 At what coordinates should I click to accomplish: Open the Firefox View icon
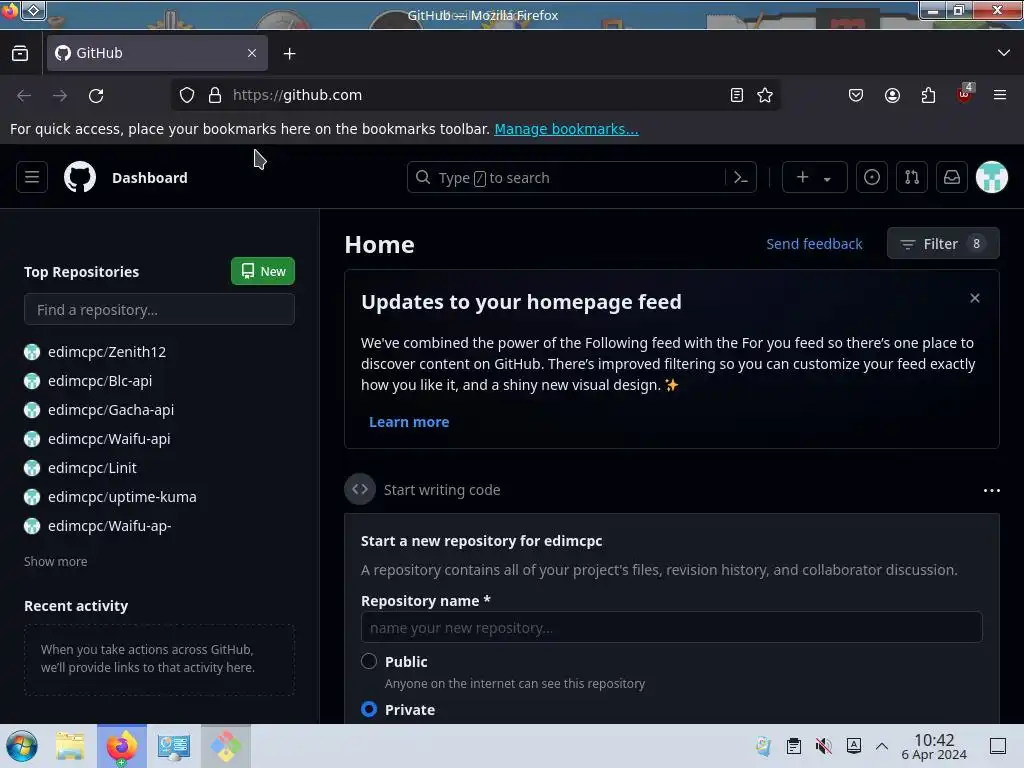(x=20, y=54)
